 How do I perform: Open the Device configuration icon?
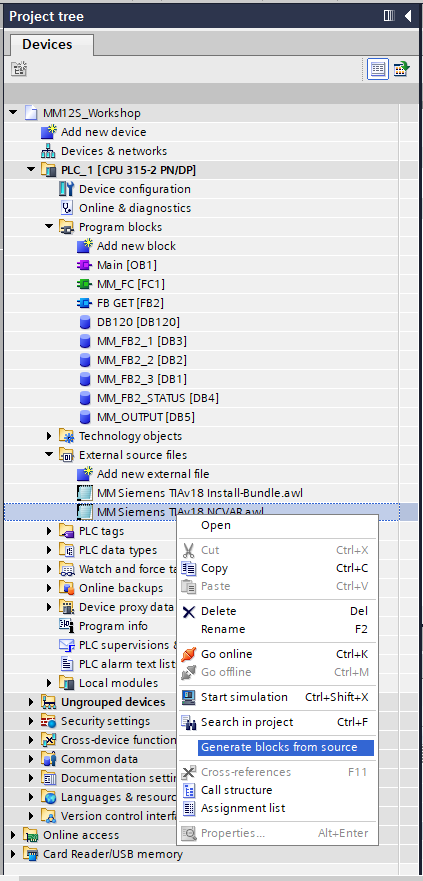click(67, 189)
